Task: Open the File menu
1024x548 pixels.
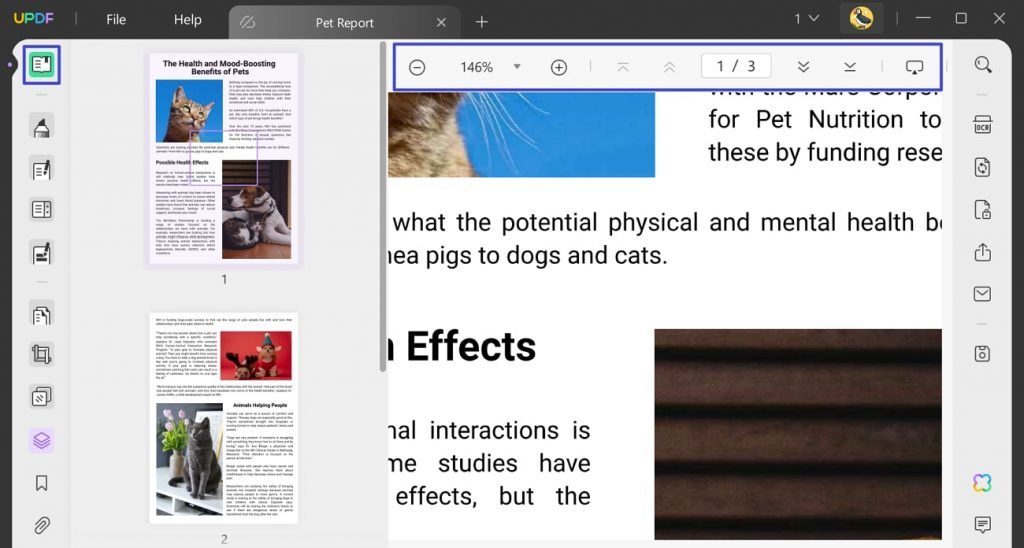Action: [x=116, y=20]
